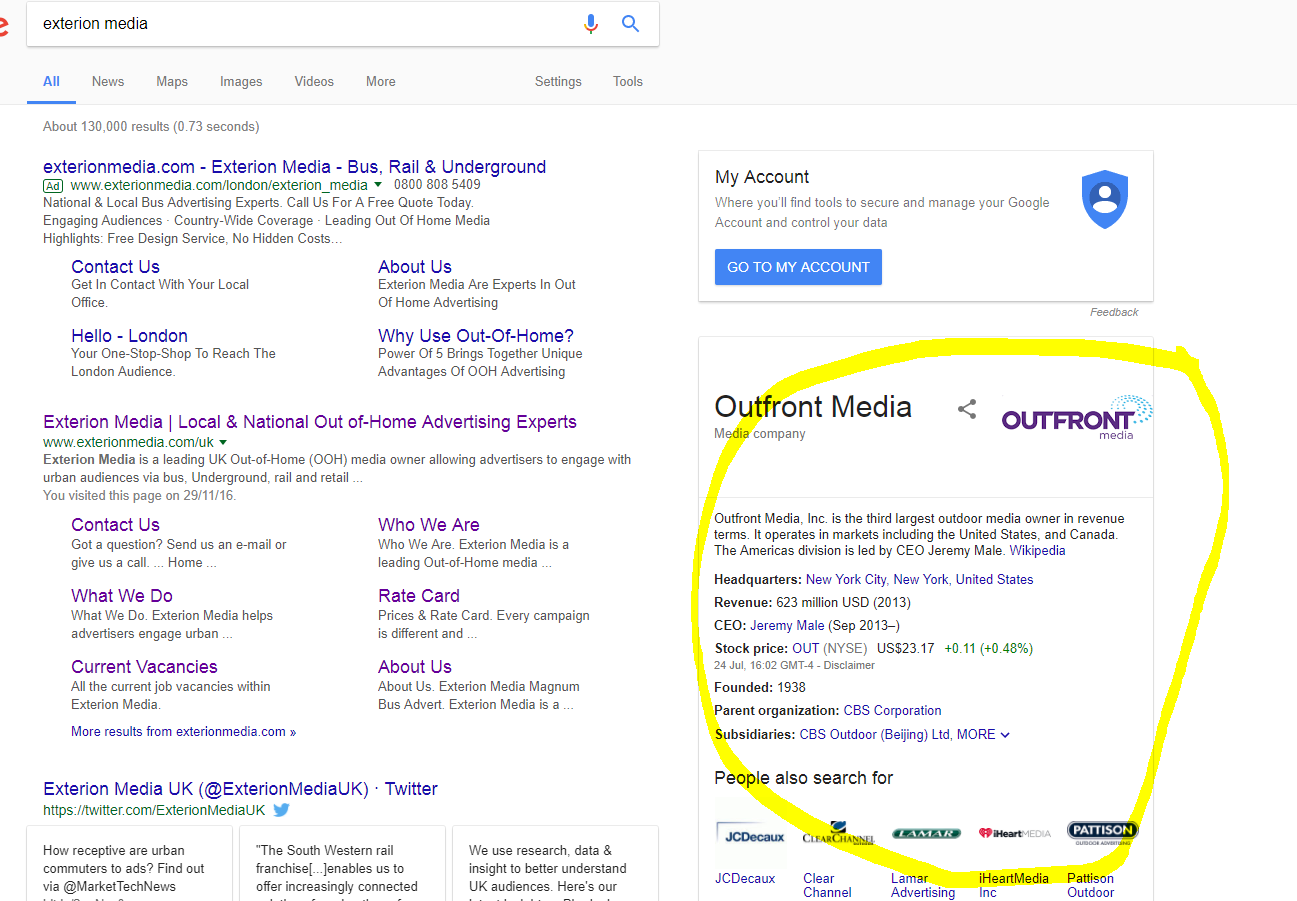The image size is (1297, 901).
Task: Switch to the Videos tab
Action: click(x=314, y=81)
